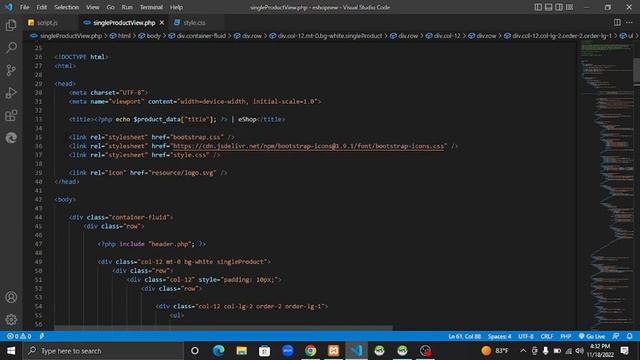
Task: Click line number 44 in the gutter
Action: (x=38, y=217)
